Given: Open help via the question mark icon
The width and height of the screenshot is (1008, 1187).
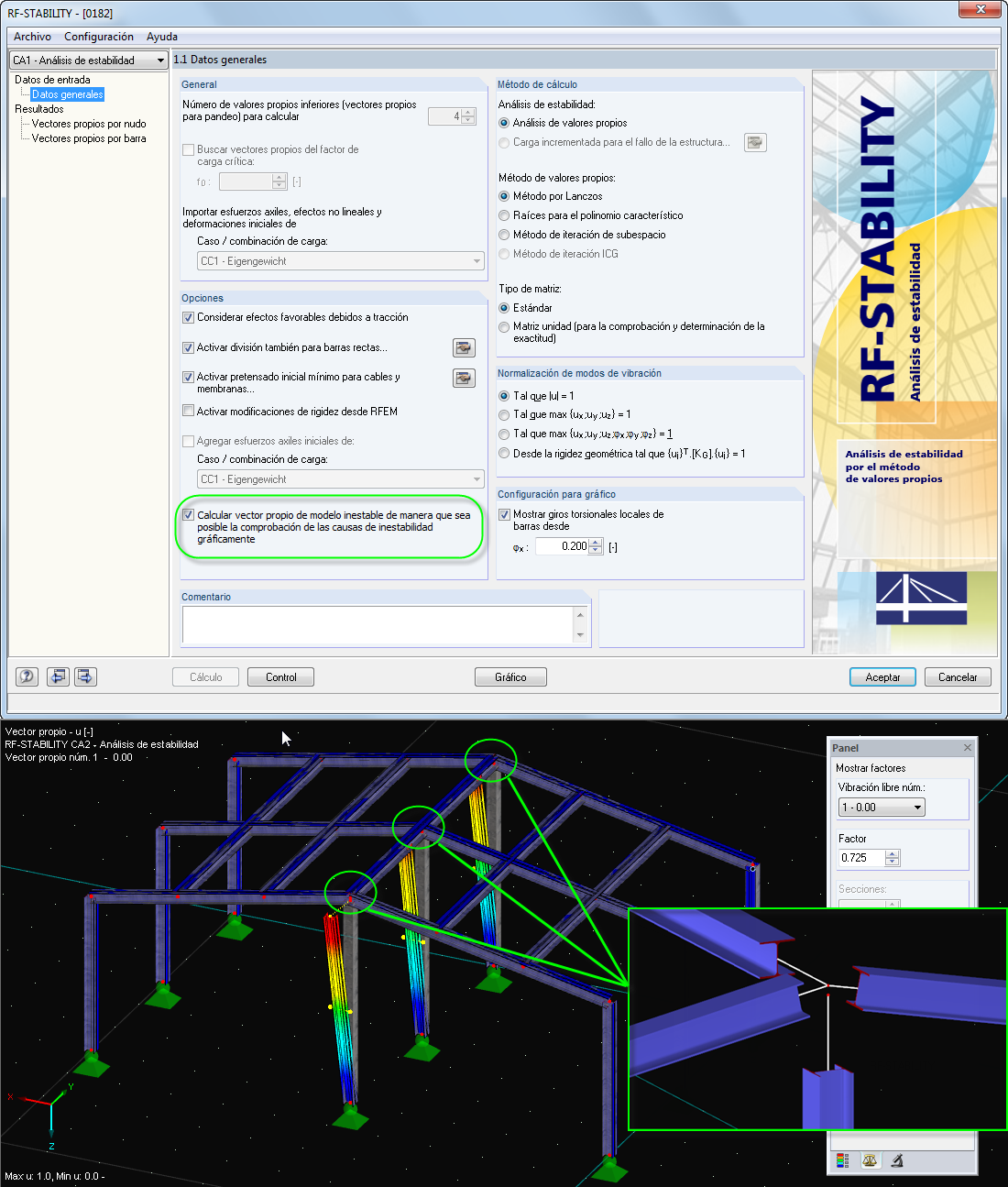Looking at the screenshot, I should click(x=26, y=676).
